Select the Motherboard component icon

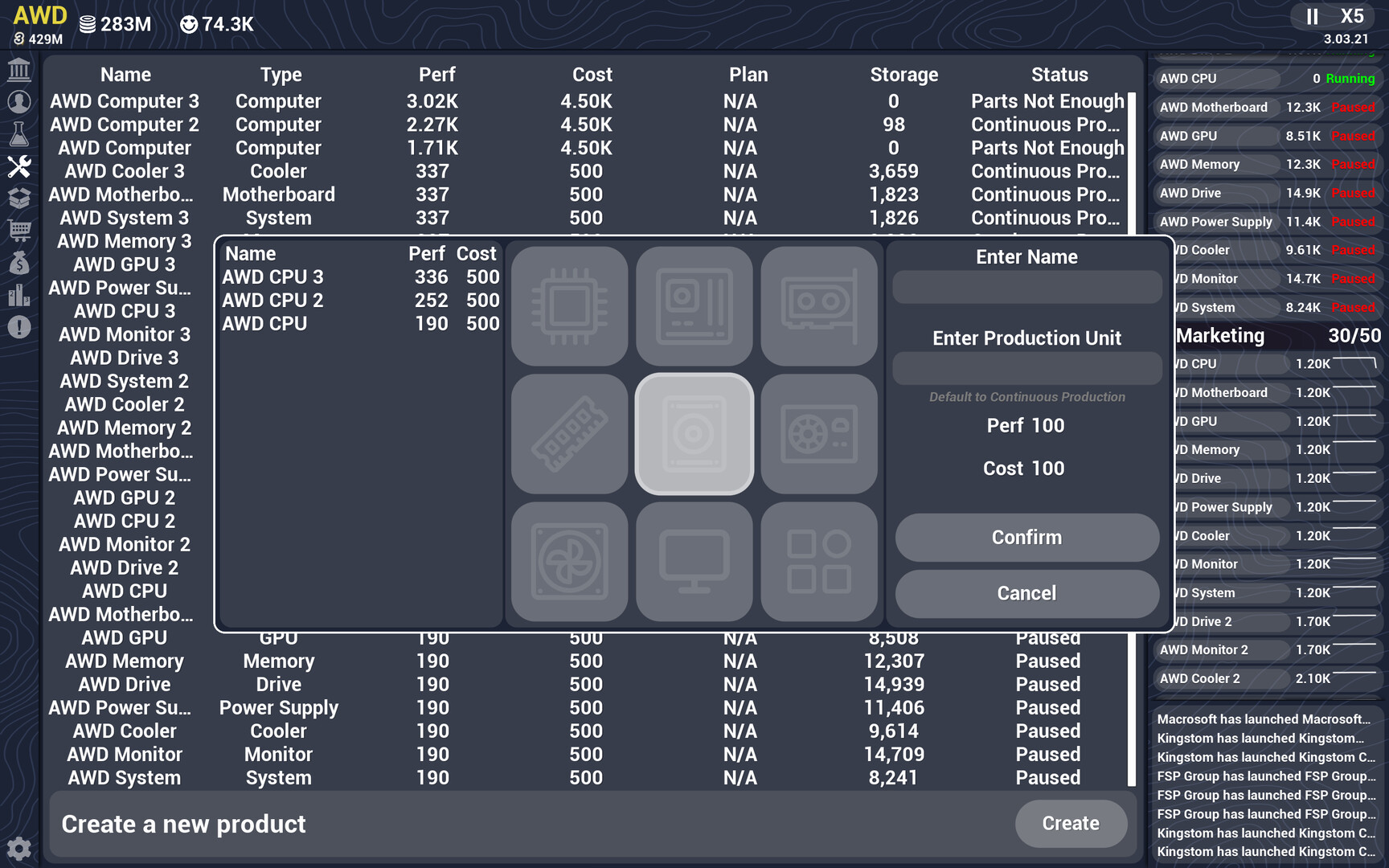(x=694, y=306)
